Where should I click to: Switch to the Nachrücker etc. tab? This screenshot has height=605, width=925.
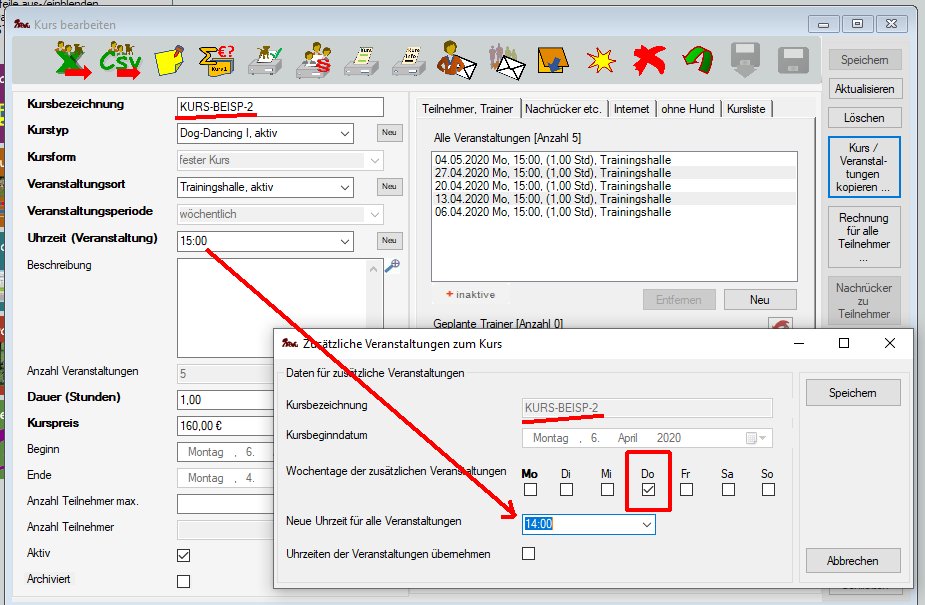point(563,108)
